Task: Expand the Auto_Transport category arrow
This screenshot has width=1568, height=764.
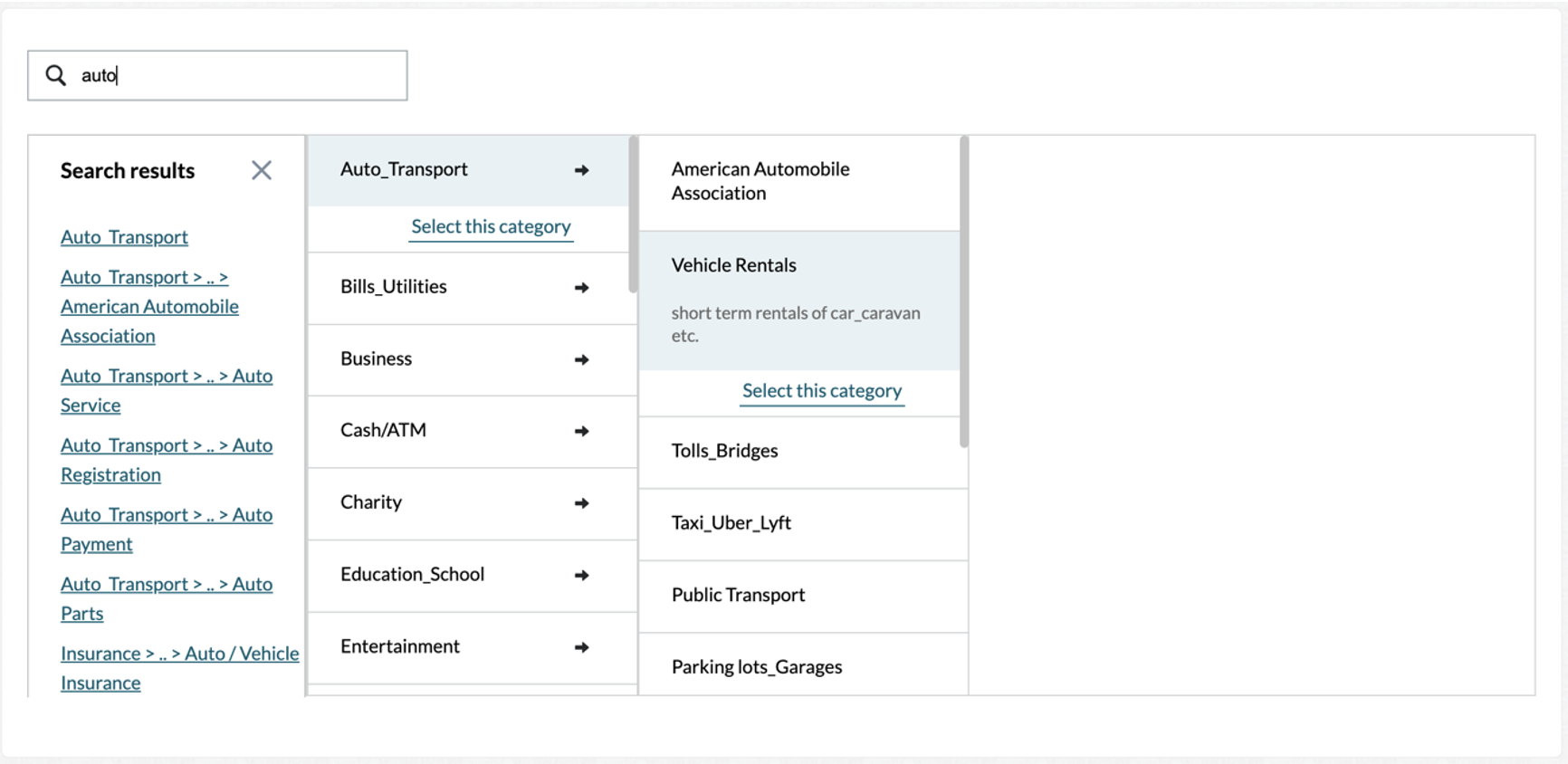Action: 582,170
